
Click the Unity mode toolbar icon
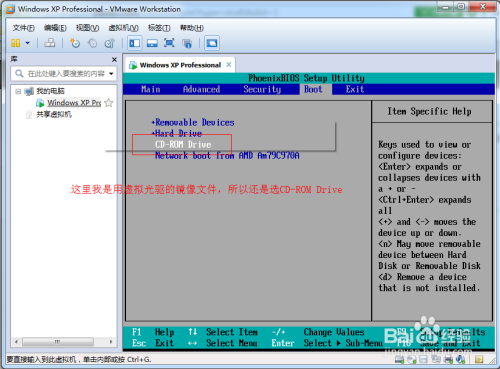point(187,43)
